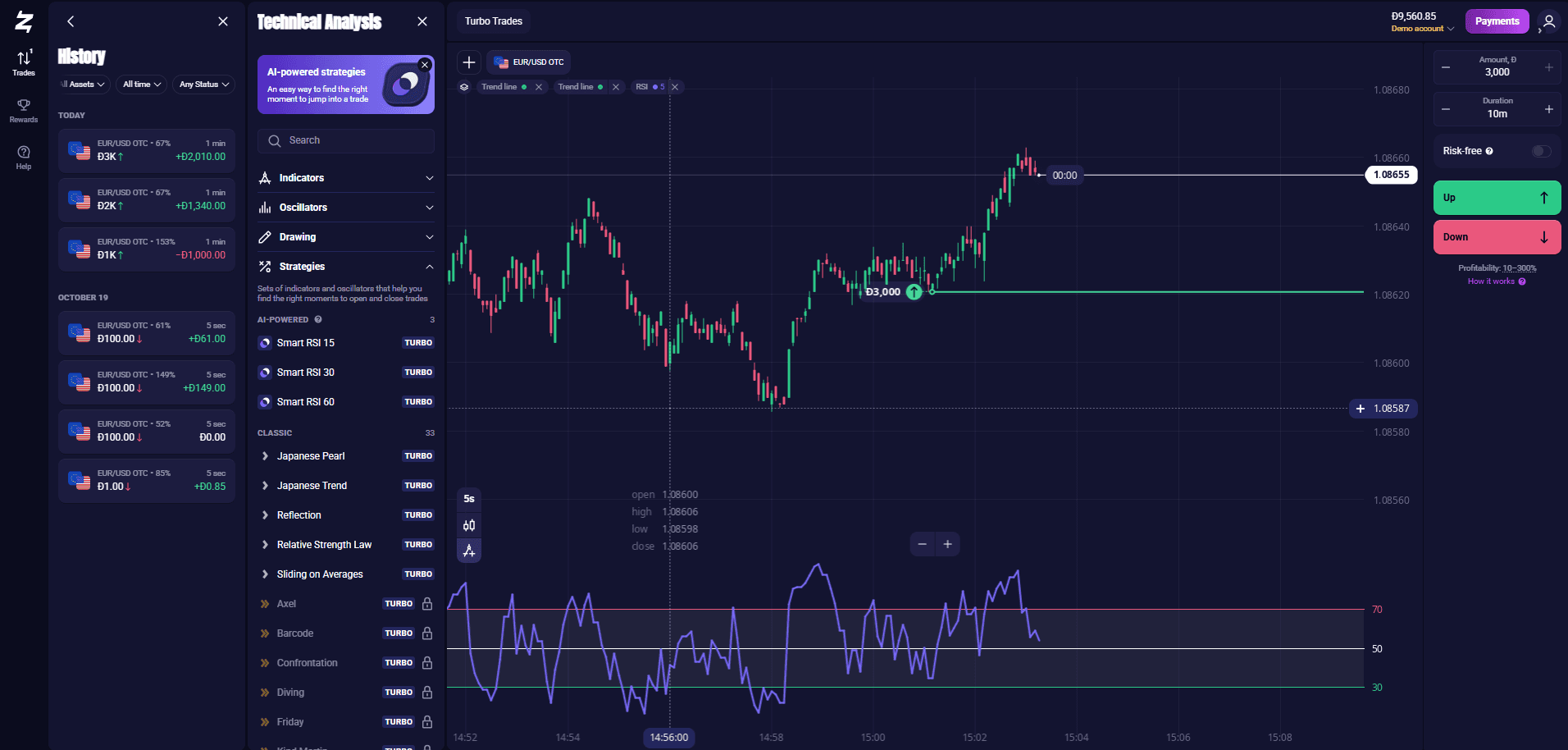Open the 5s timeframe selector
1568x750 pixels.
(x=469, y=499)
